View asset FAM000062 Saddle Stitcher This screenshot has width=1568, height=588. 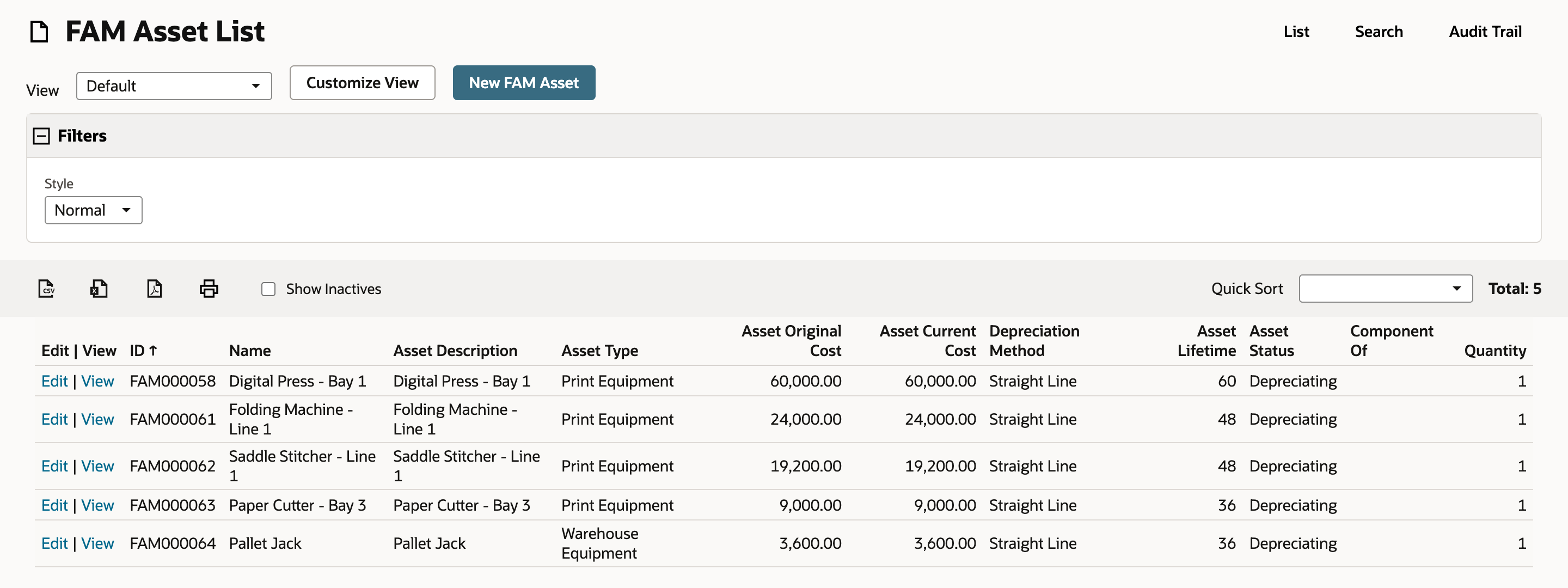click(97, 466)
